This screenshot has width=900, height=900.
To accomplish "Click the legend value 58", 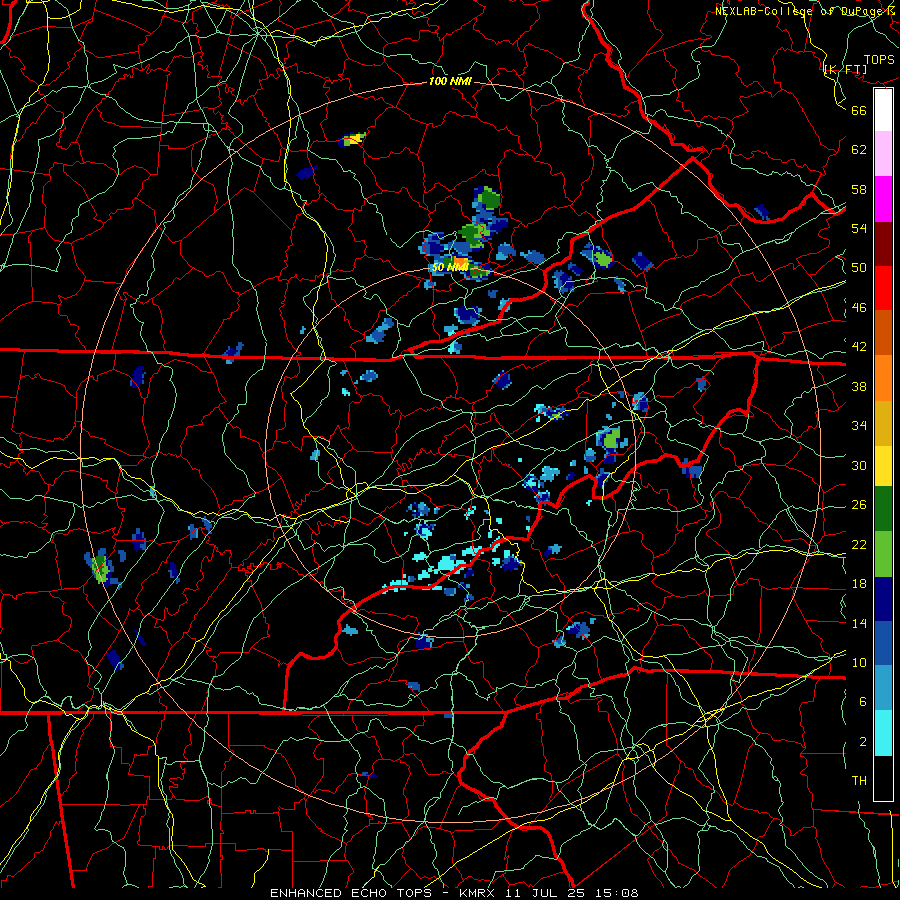I will tap(859, 189).
